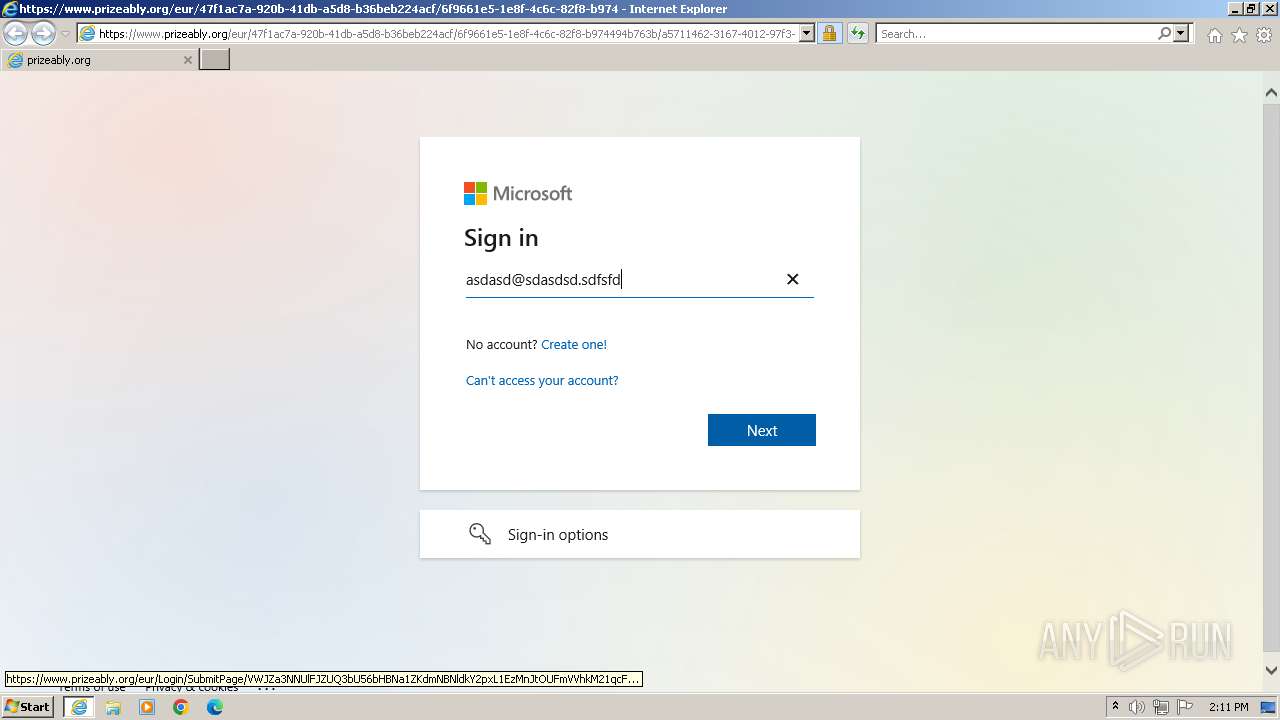Click the key icon beside Sign-in options
1280x720 pixels.
coord(480,534)
